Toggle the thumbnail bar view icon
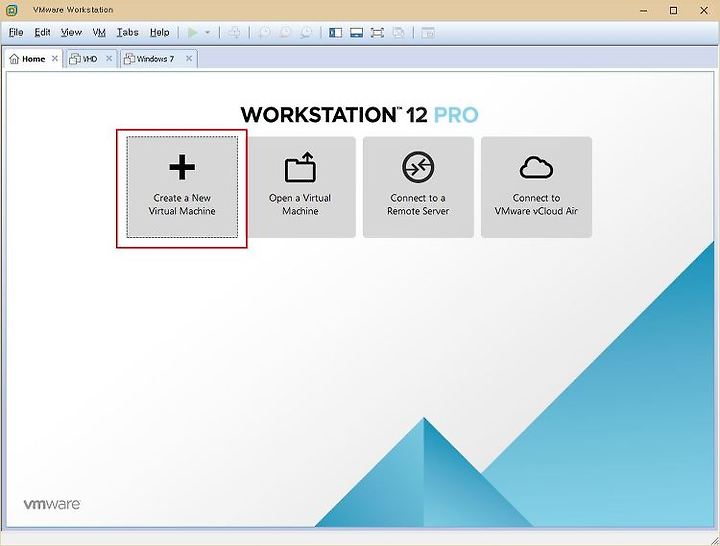The image size is (720, 546). pyautogui.click(x=356, y=33)
